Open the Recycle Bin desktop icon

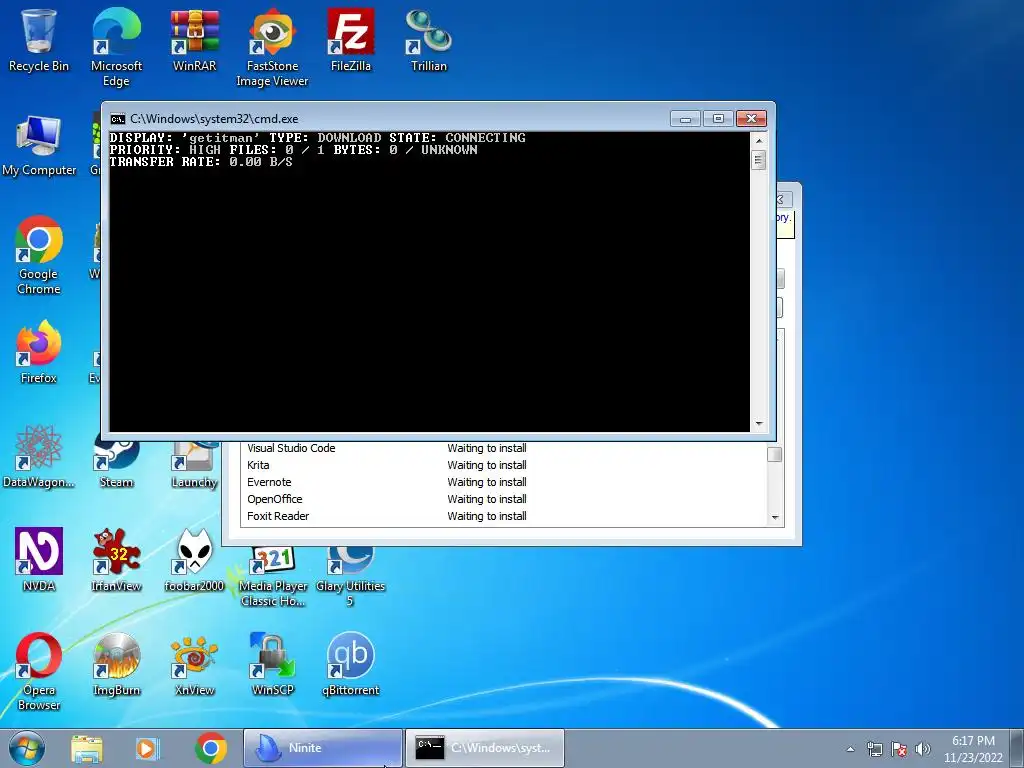pyautogui.click(x=39, y=39)
